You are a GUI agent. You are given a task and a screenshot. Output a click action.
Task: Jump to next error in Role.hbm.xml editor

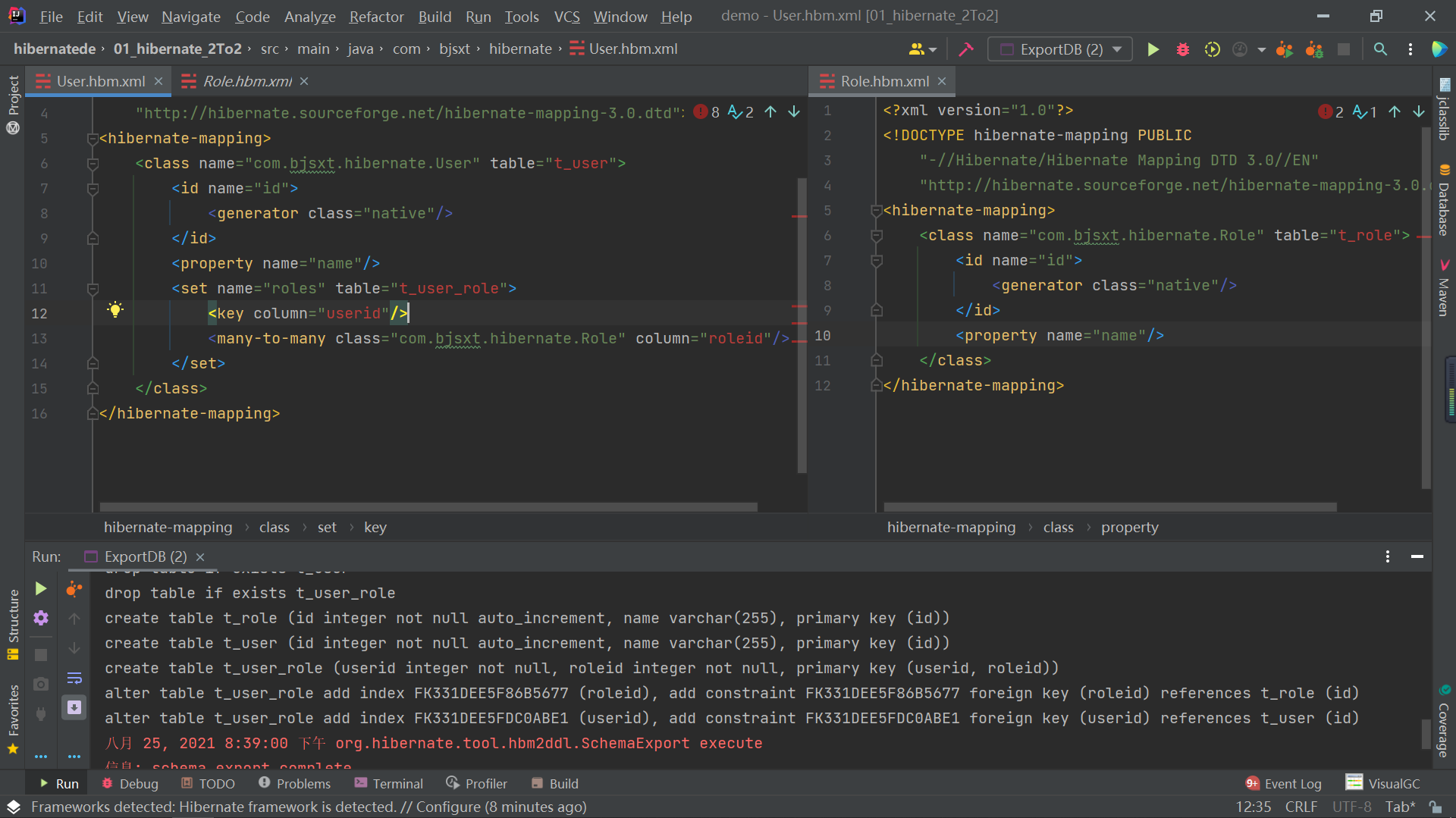(1418, 112)
